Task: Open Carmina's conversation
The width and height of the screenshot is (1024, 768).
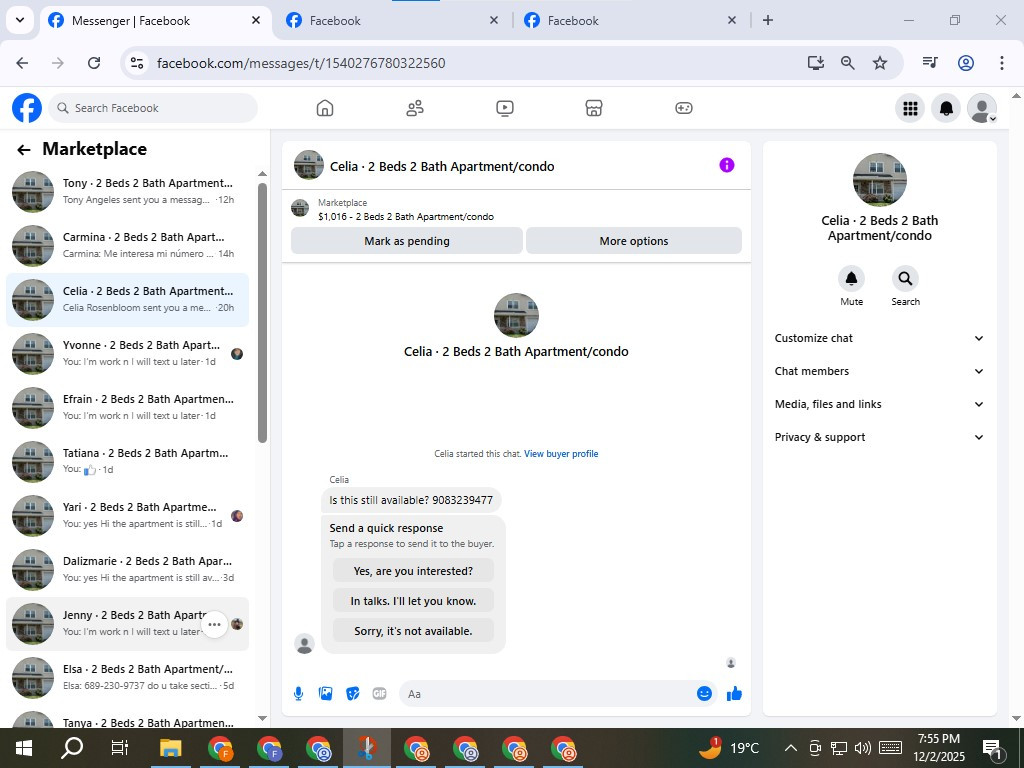Action: [x=127, y=246]
